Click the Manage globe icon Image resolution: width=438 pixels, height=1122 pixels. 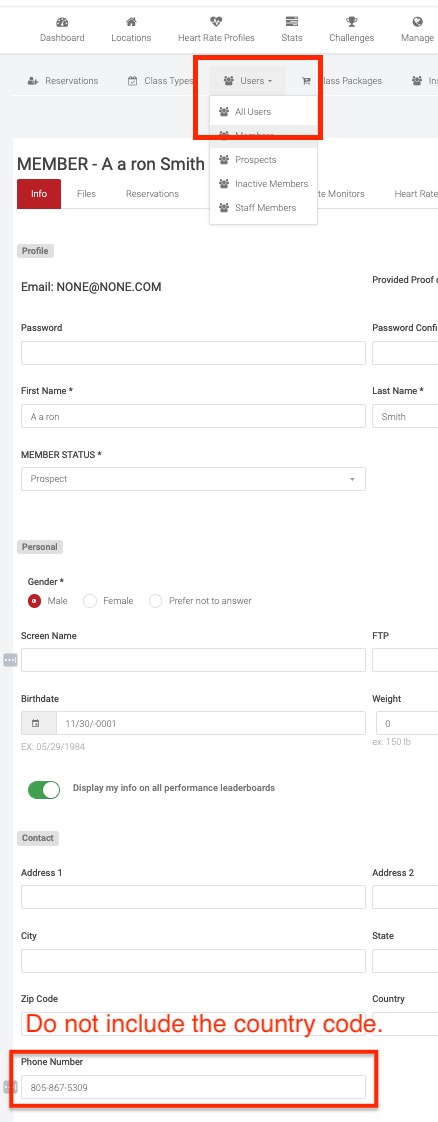click(418, 22)
